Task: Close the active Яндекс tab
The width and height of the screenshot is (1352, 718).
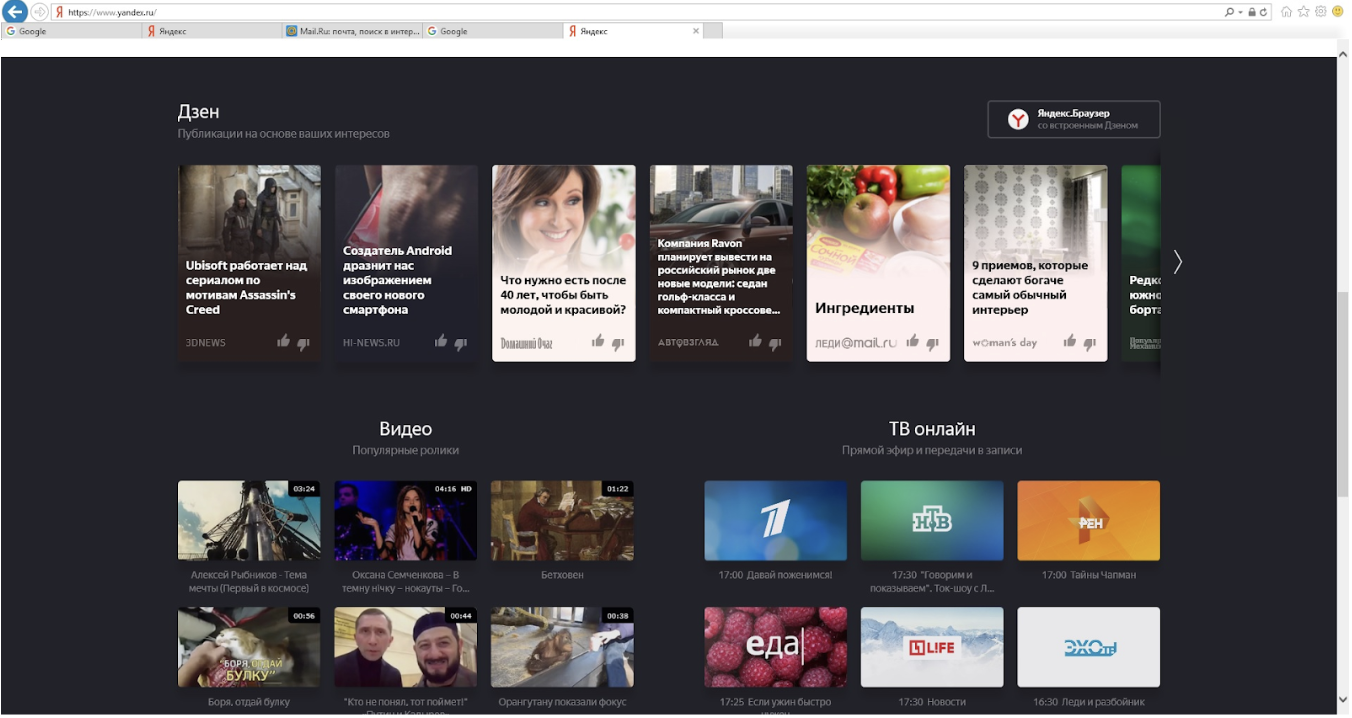Action: (x=696, y=31)
